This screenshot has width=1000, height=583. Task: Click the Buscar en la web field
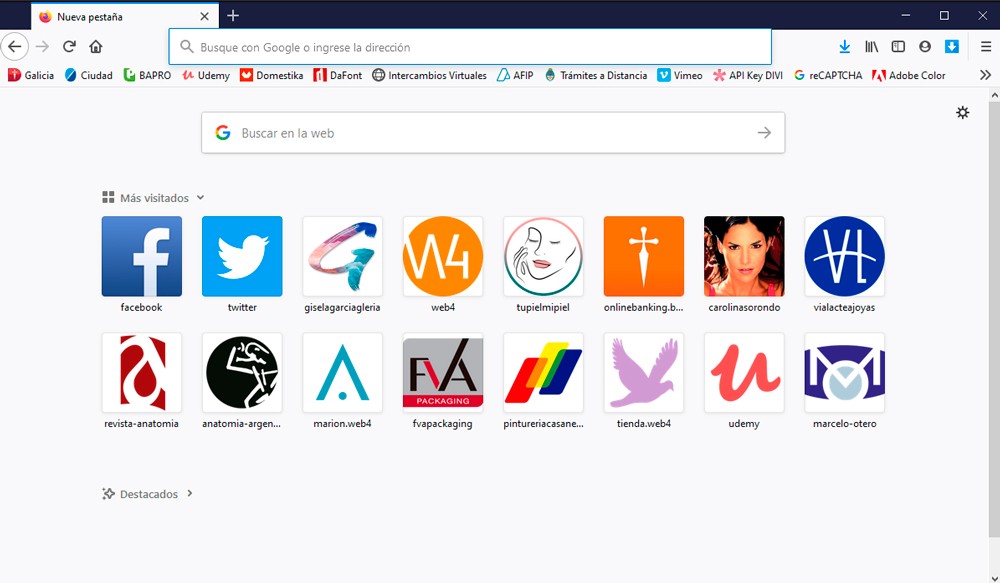[x=493, y=133]
